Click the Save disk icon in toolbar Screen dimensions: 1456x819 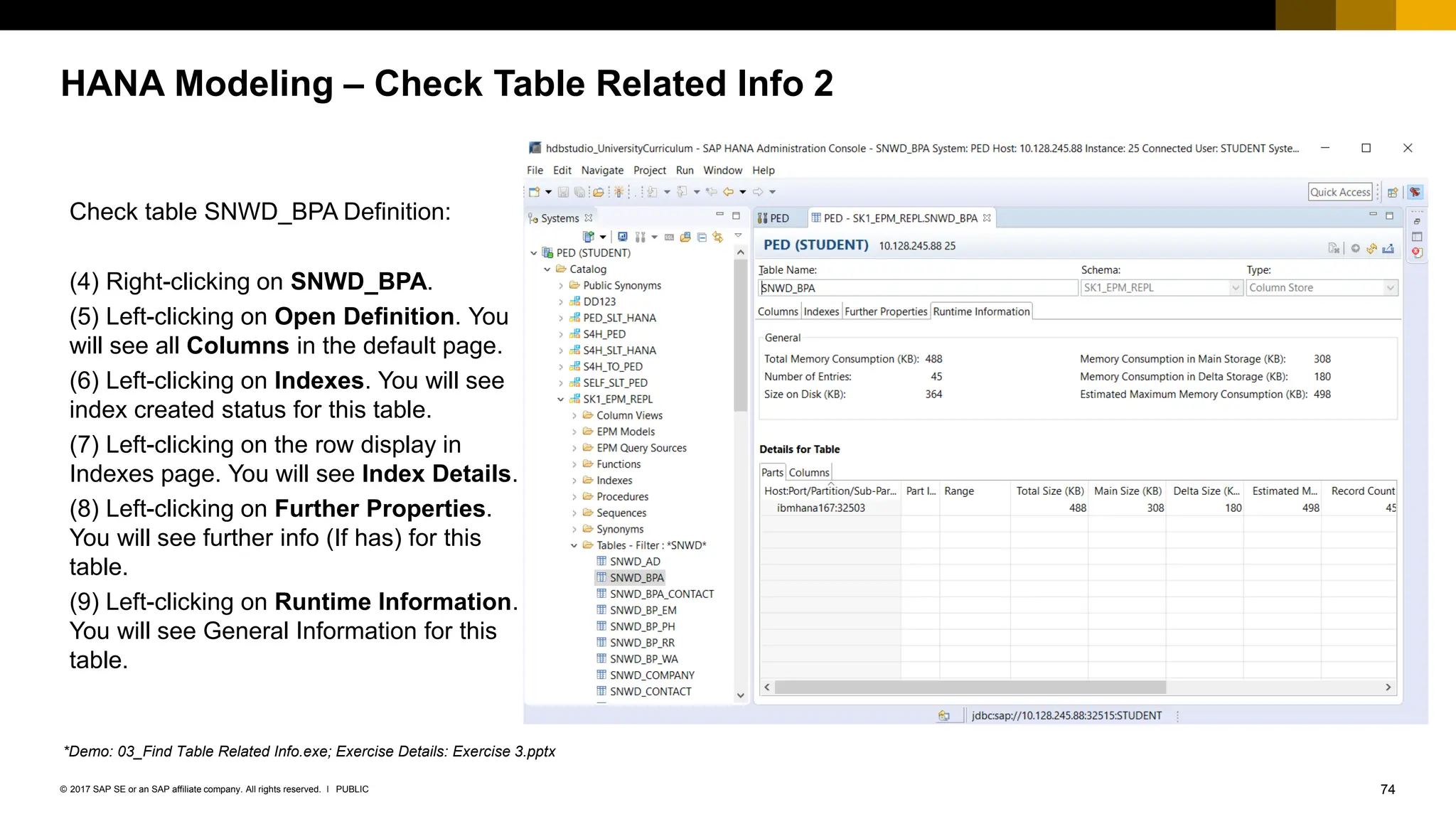(563, 192)
